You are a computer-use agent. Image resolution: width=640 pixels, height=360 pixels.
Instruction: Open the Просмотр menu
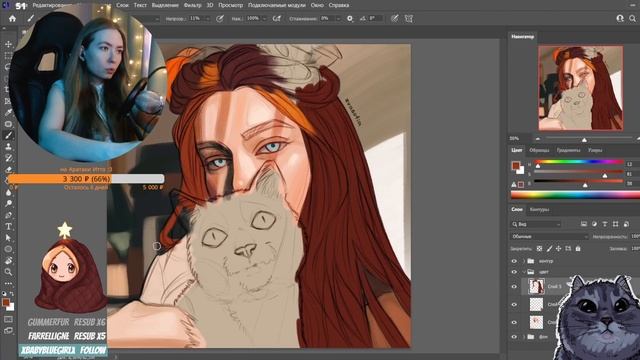[230, 5]
